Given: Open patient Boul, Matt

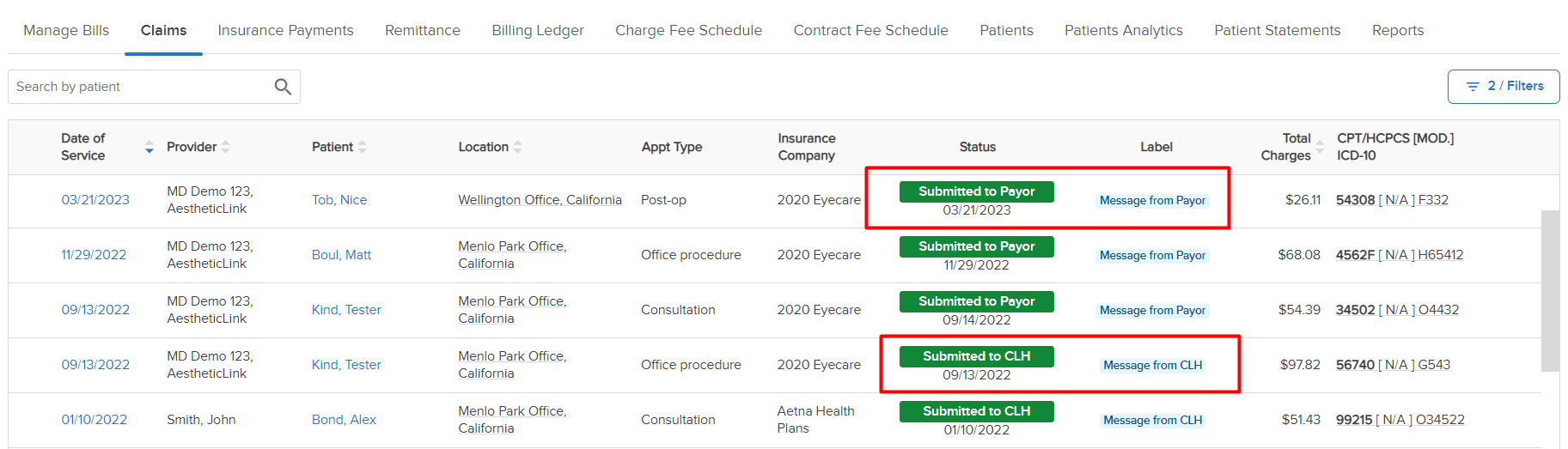Looking at the screenshot, I should click(341, 255).
